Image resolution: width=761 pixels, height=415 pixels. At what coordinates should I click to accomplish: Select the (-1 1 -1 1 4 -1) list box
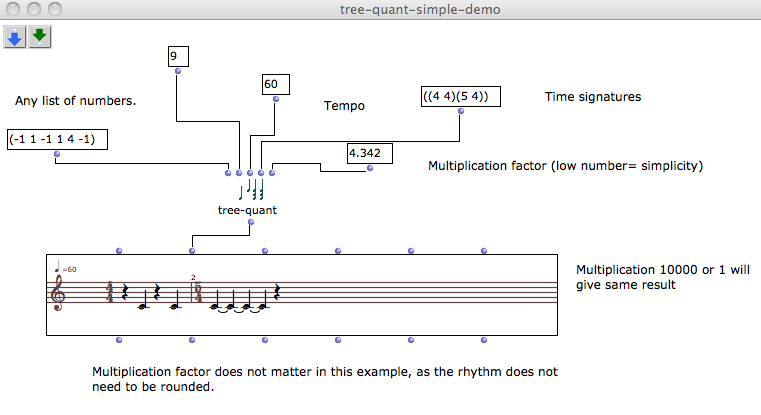click(57, 140)
